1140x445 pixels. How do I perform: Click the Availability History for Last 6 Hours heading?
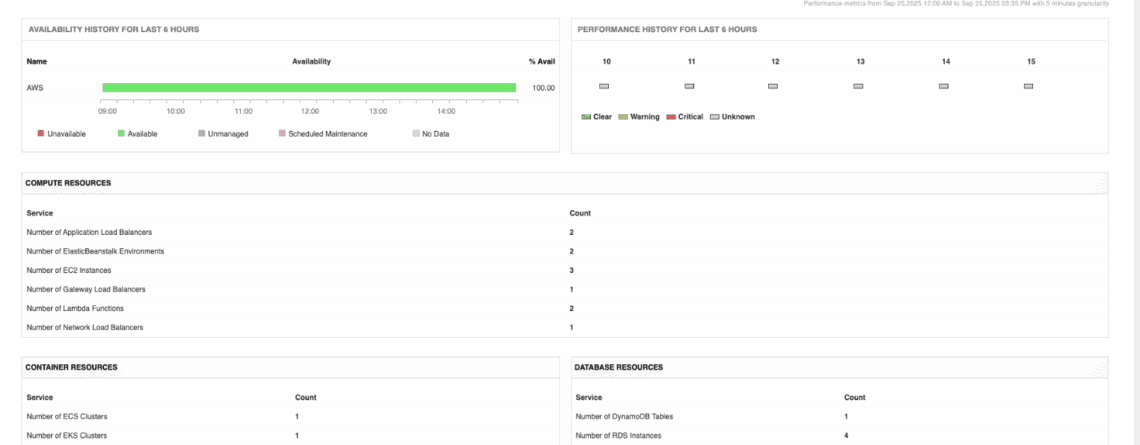113,30
